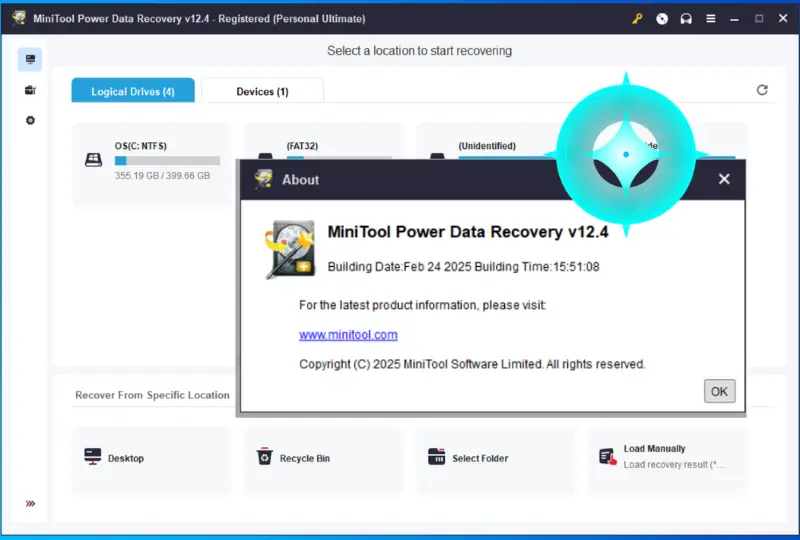Close the About dialog

point(724,179)
